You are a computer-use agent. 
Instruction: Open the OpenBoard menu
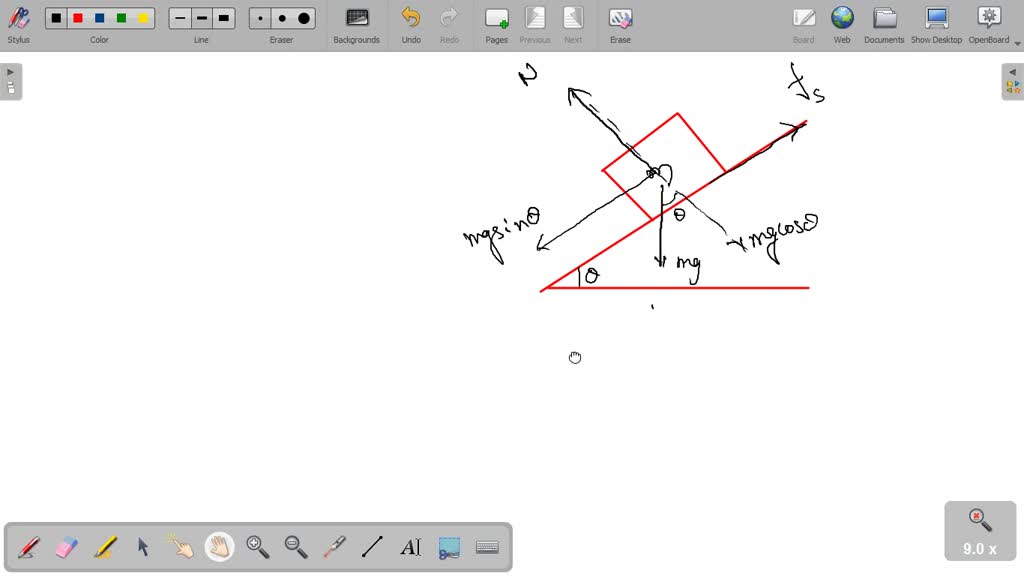[989, 25]
